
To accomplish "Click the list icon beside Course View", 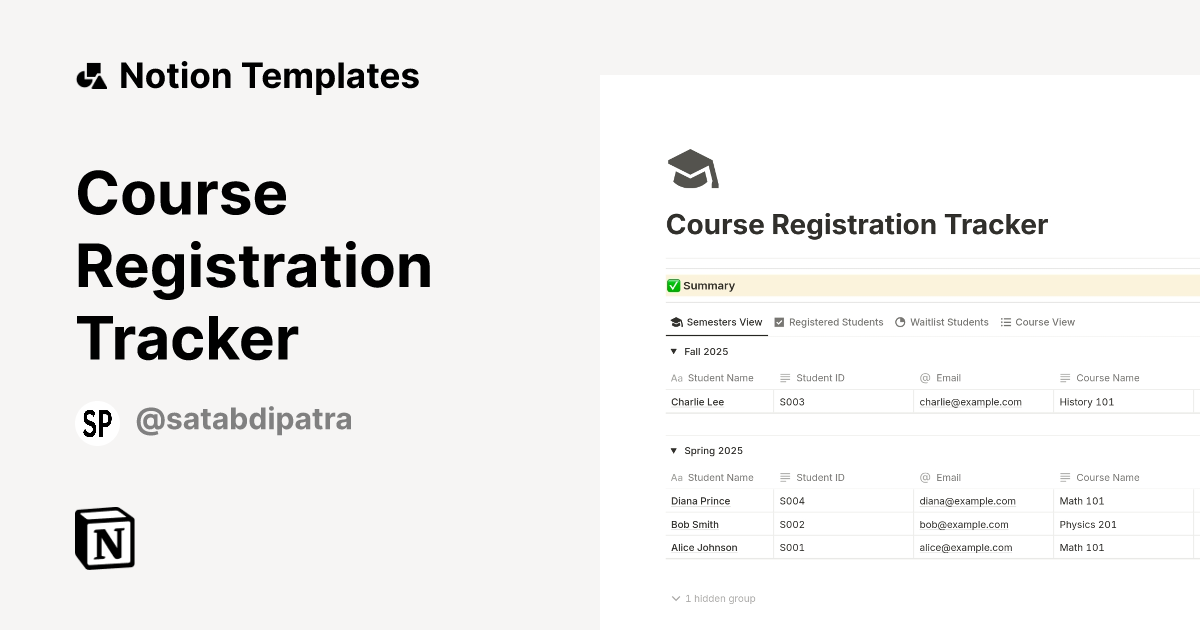I will click(x=1005, y=322).
